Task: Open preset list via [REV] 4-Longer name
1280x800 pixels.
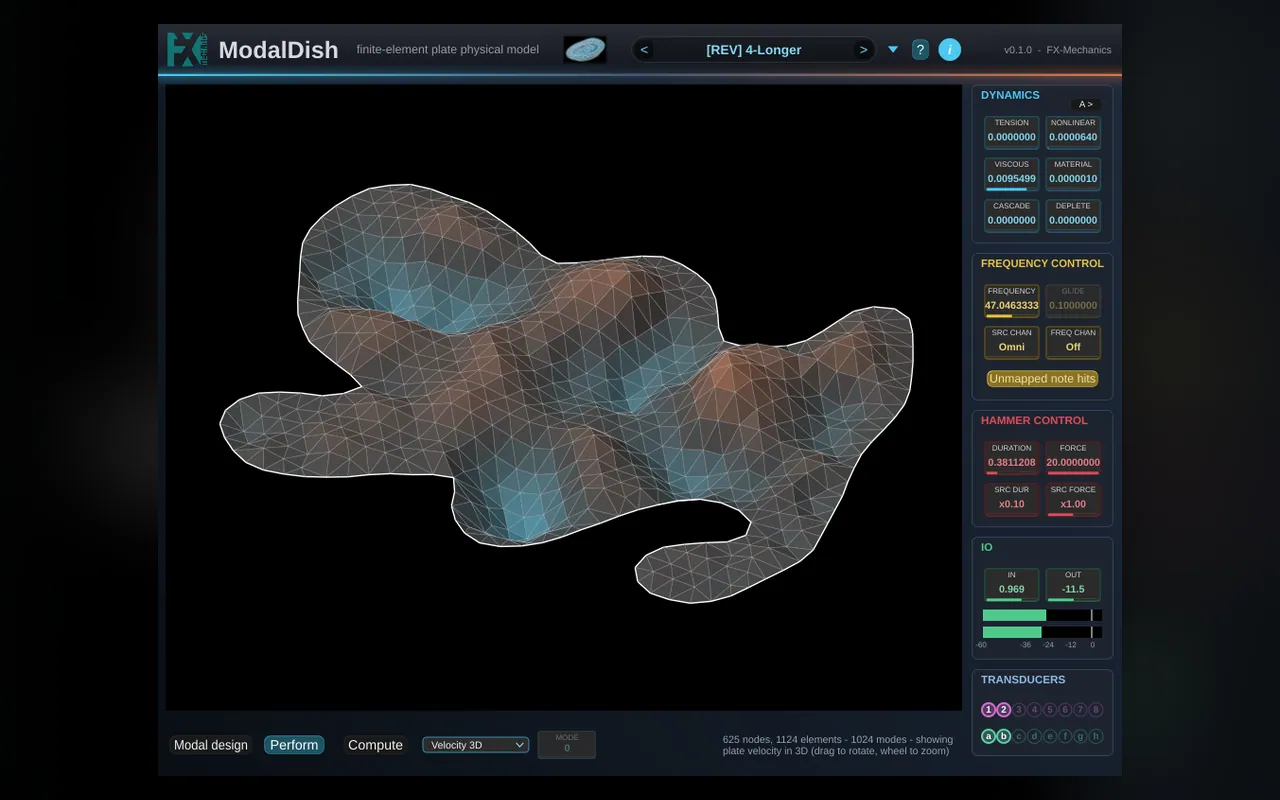Action: 754,50
